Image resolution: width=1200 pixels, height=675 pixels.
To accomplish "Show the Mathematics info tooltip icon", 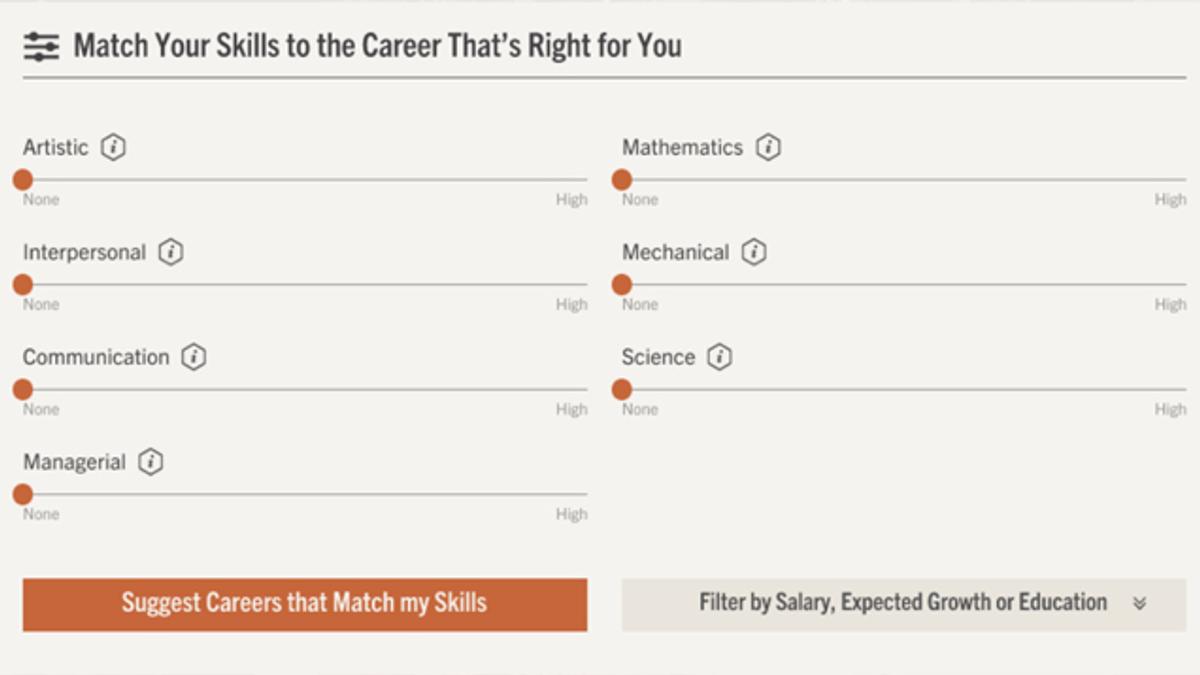I will click(768, 148).
